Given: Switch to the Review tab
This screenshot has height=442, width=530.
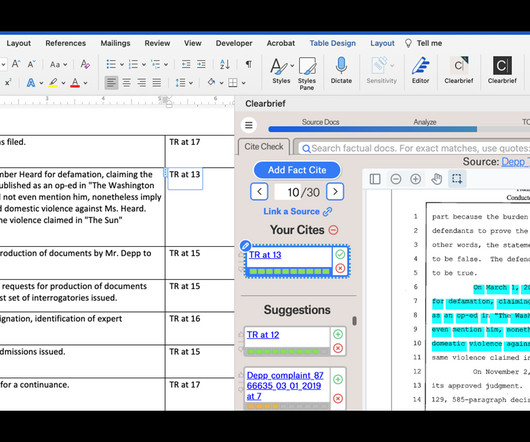Looking at the screenshot, I should [157, 43].
